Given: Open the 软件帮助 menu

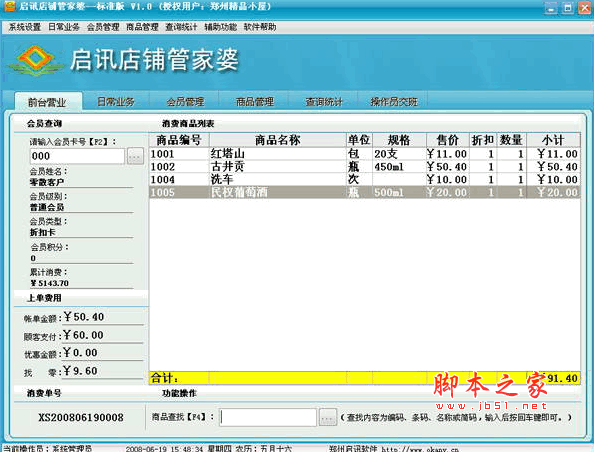Looking at the screenshot, I should [259, 27].
